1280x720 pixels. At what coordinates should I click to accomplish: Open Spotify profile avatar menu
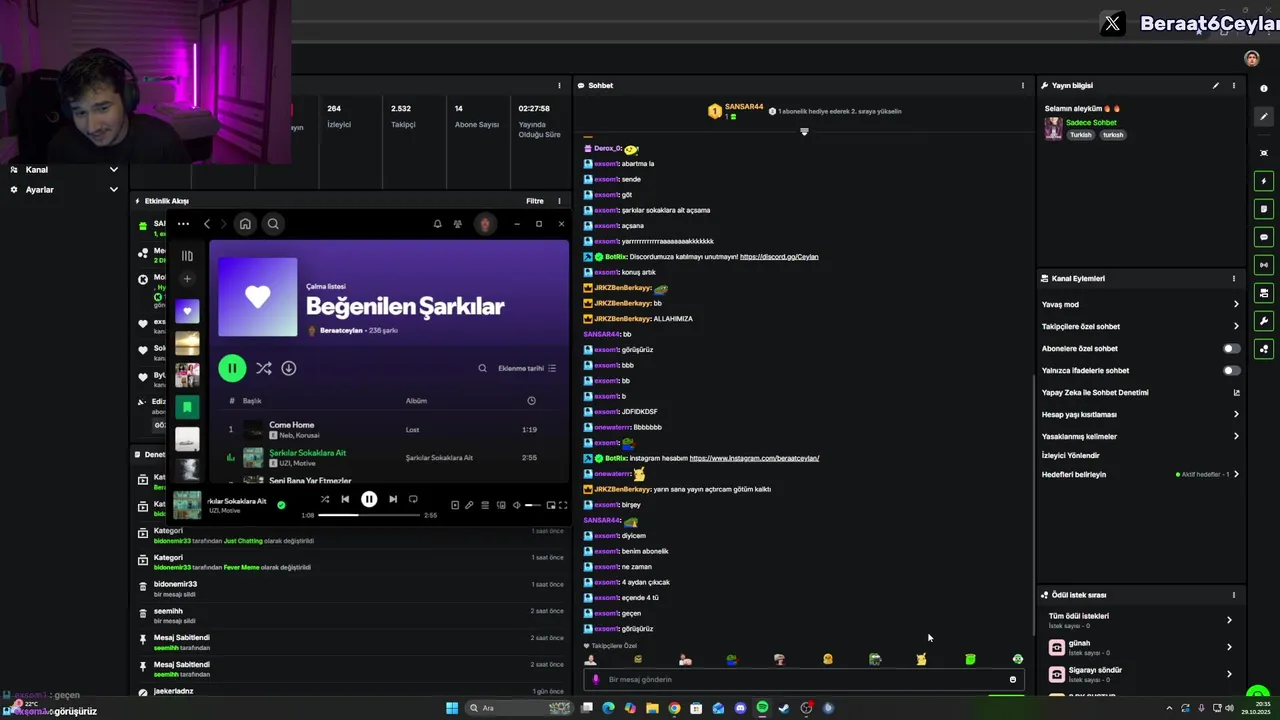tap(485, 224)
